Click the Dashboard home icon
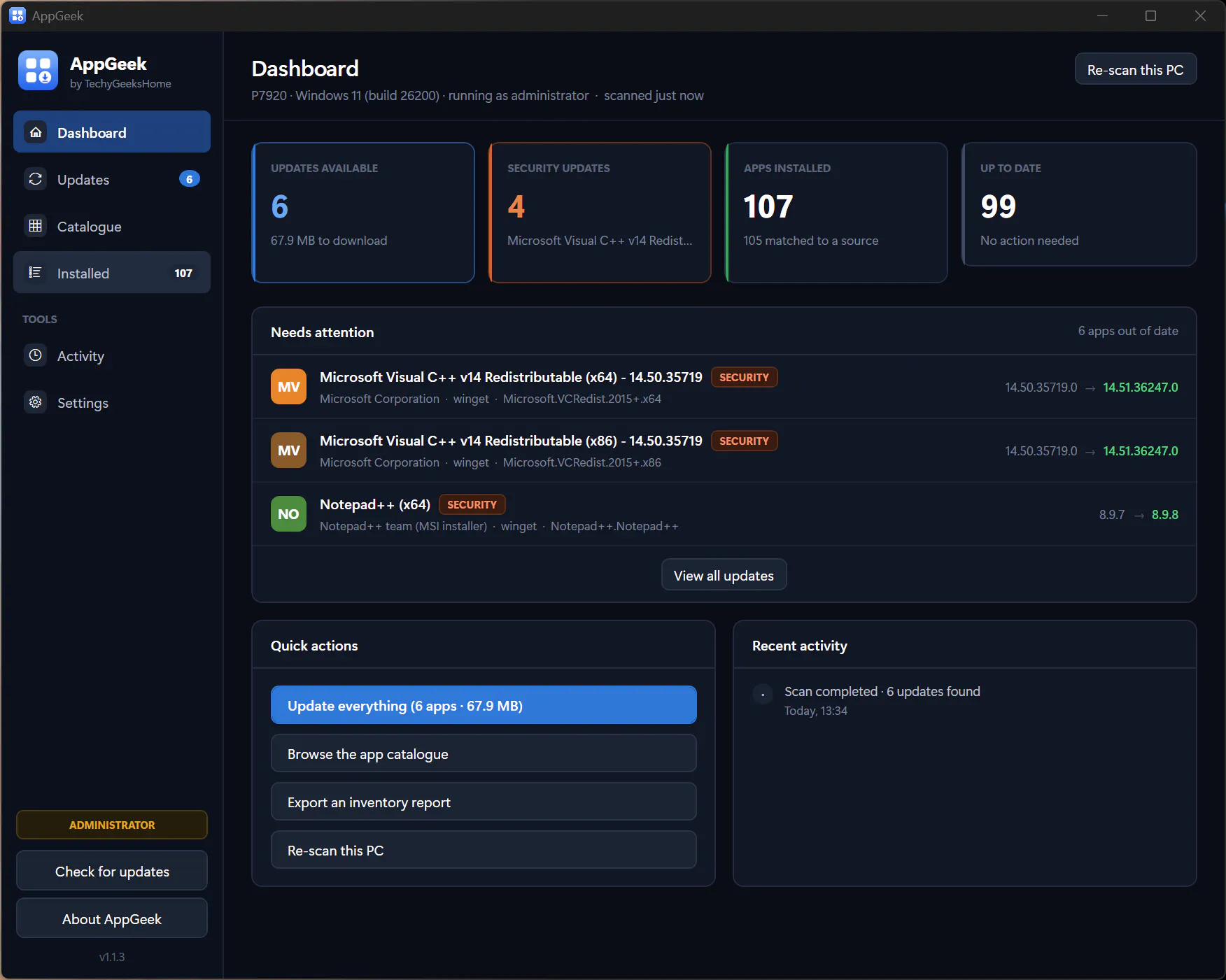The image size is (1226, 980). coord(36,132)
